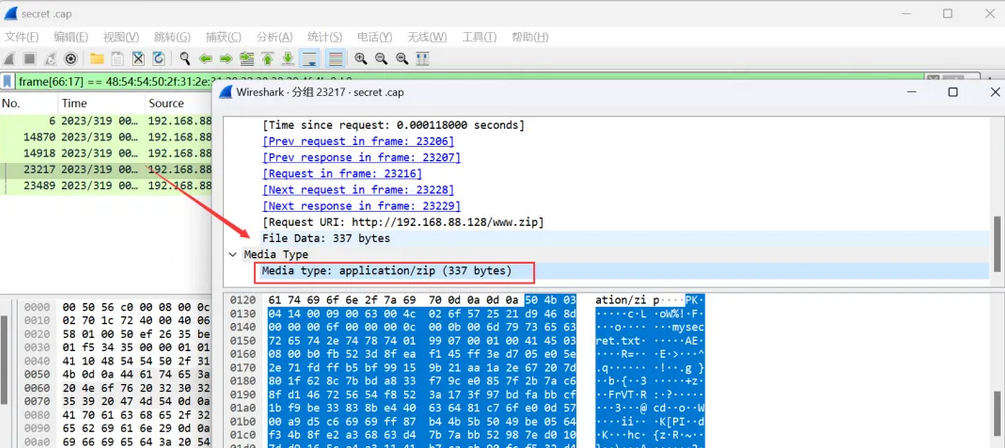
Task: Follow link Request in frame: 23216
Action: (342, 173)
